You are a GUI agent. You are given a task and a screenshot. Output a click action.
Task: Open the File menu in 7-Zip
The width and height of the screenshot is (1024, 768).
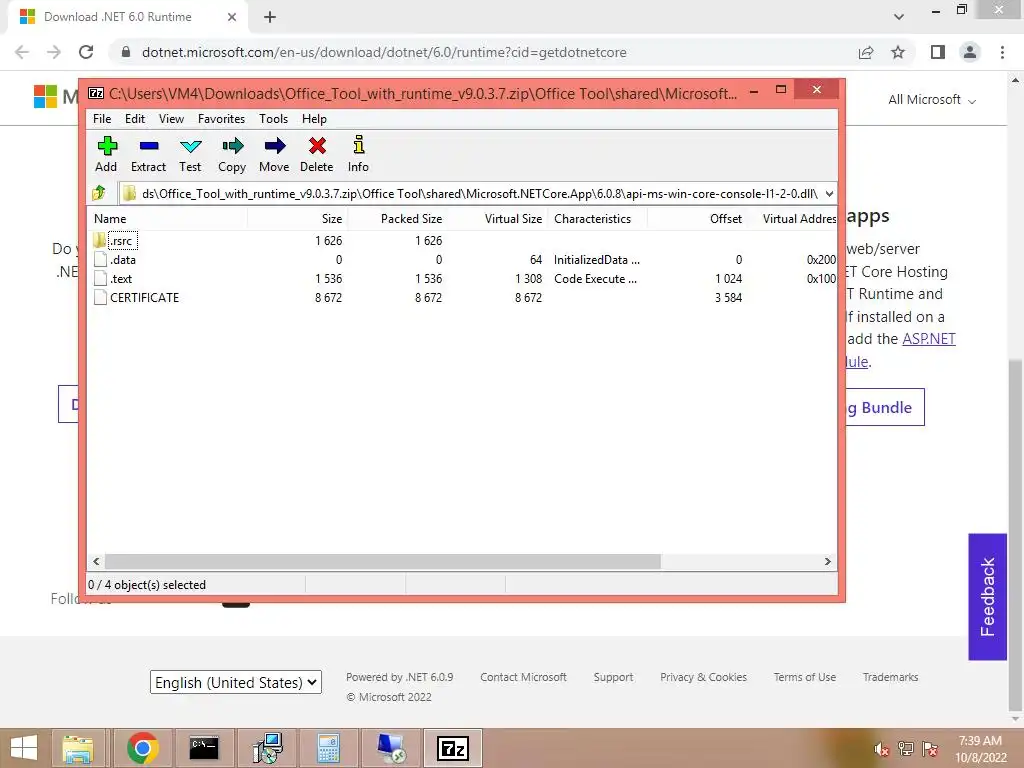point(102,119)
